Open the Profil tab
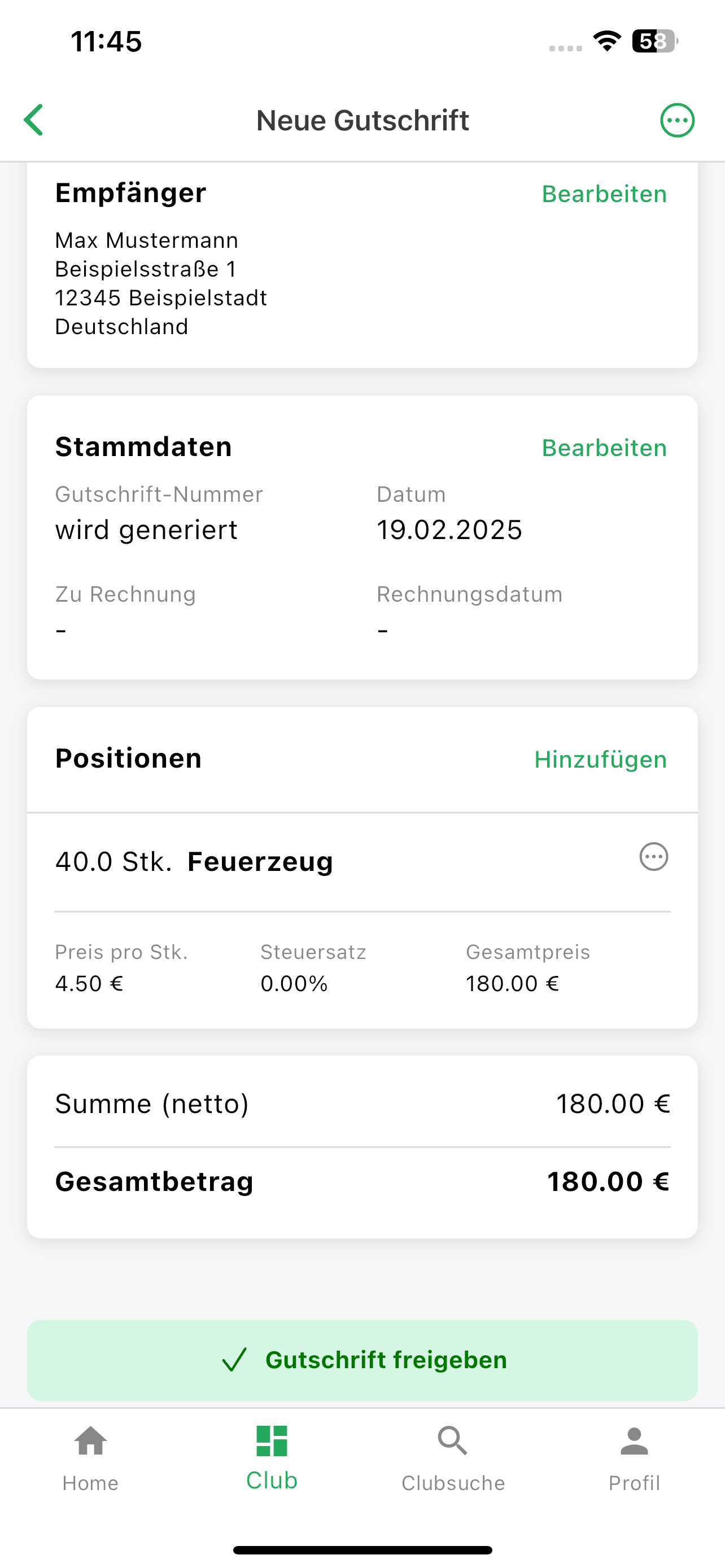725x1568 pixels. coord(634,1458)
